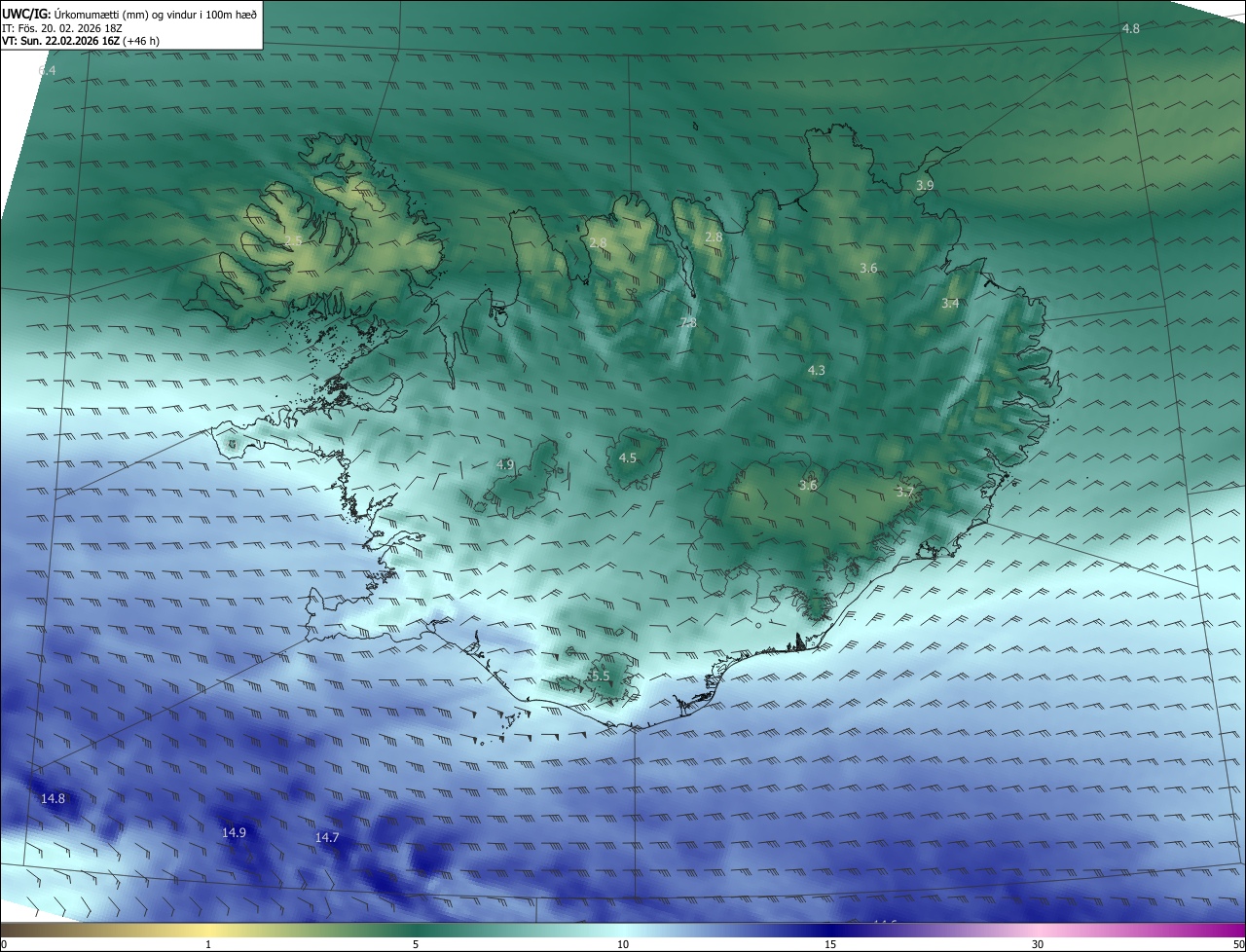1246x952 pixels.
Task: Click the 14.8 value label
Action: point(53,799)
